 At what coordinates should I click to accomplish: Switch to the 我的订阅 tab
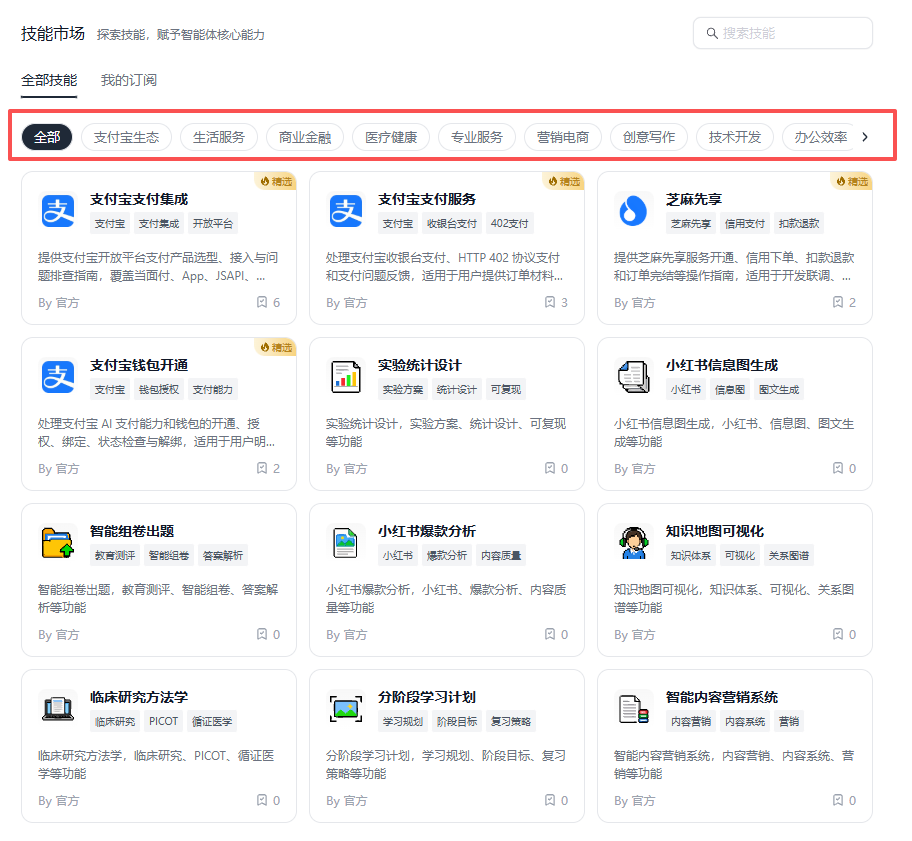[x=129, y=80]
